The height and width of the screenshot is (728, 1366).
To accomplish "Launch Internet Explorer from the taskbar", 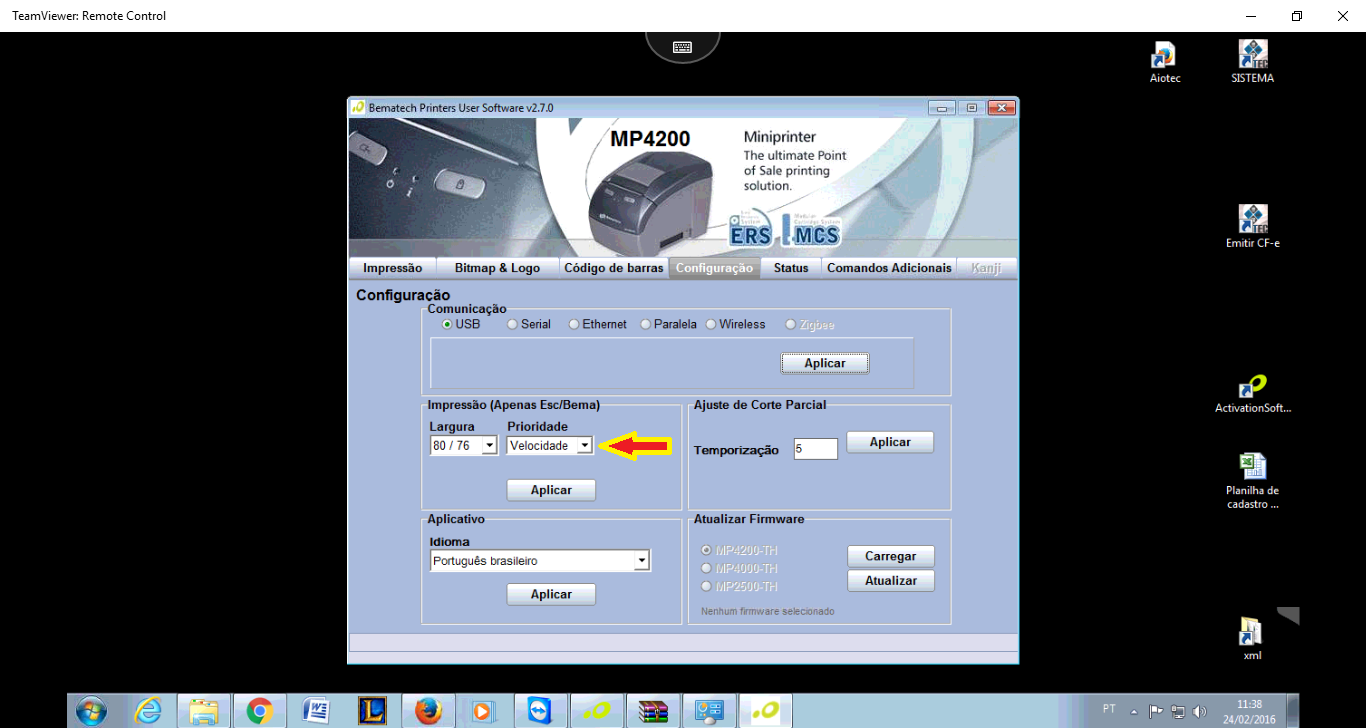I will (148, 711).
